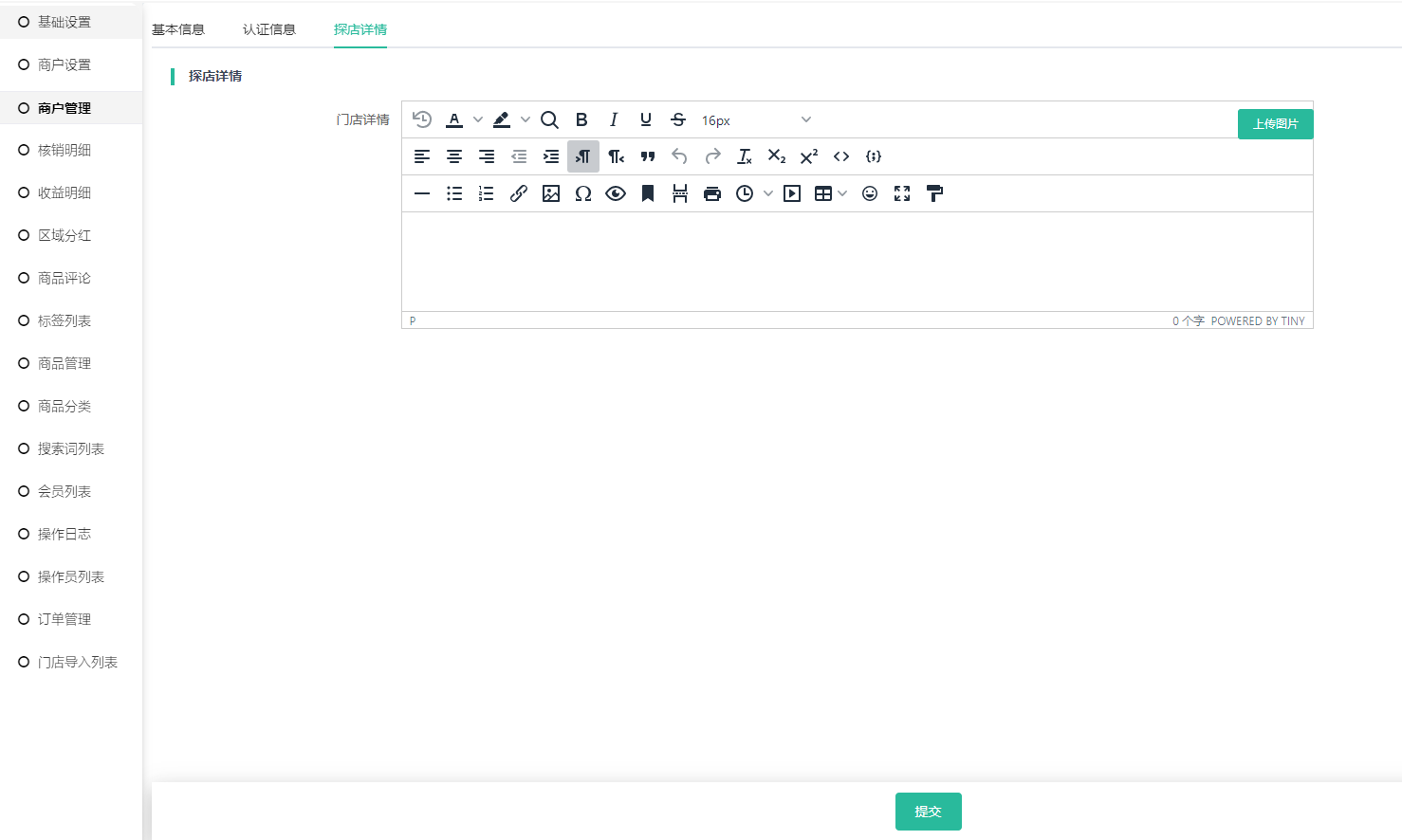Insert an anchor with the bookmark icon
Screen dimensions: 1402x840
(x=648, y=193)
